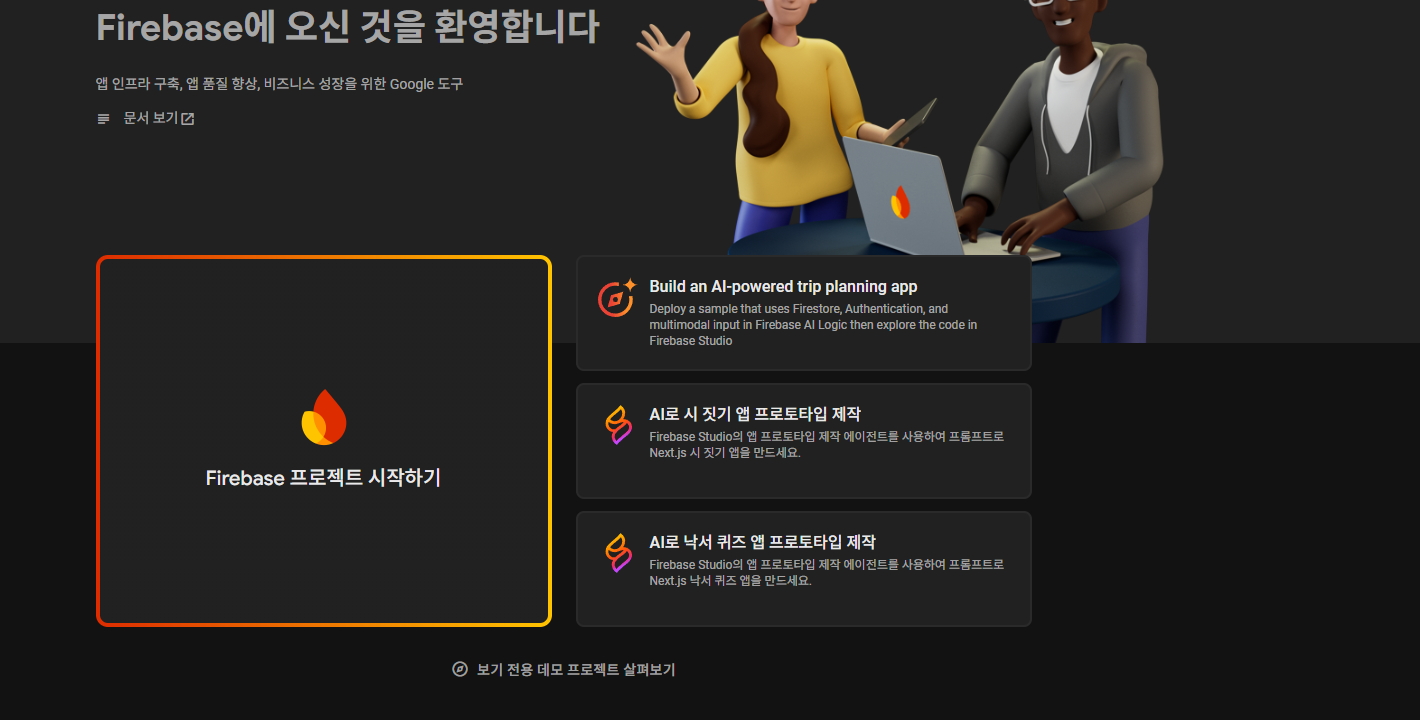
Task: Click the Firebase에 오신 것을 환영합니다 heading
Action: tap(347, 27)
